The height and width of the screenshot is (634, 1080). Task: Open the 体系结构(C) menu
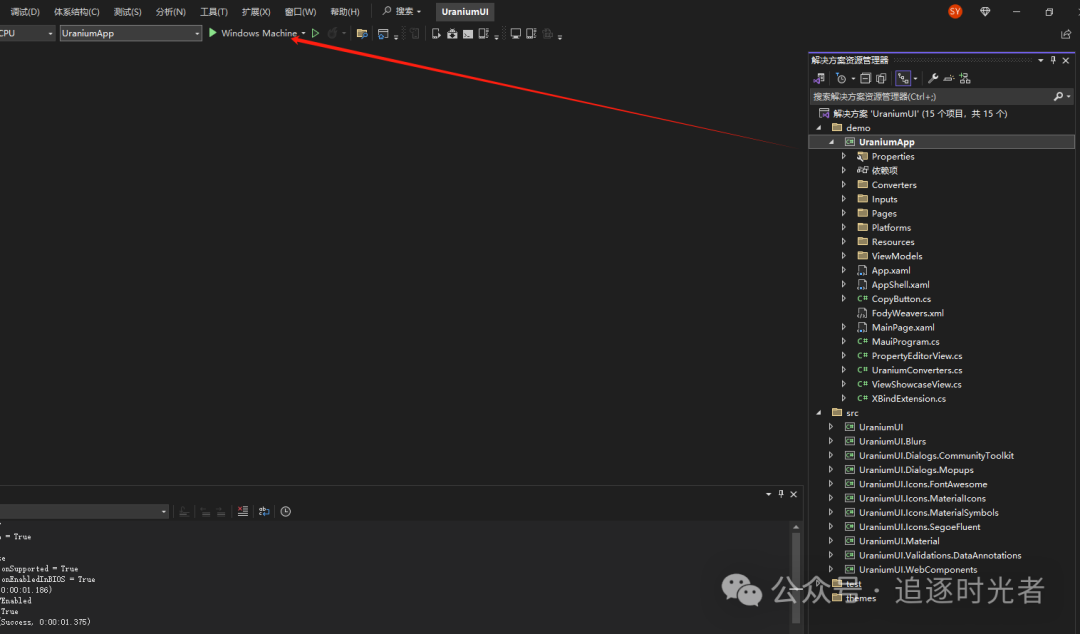pos(76,12)
